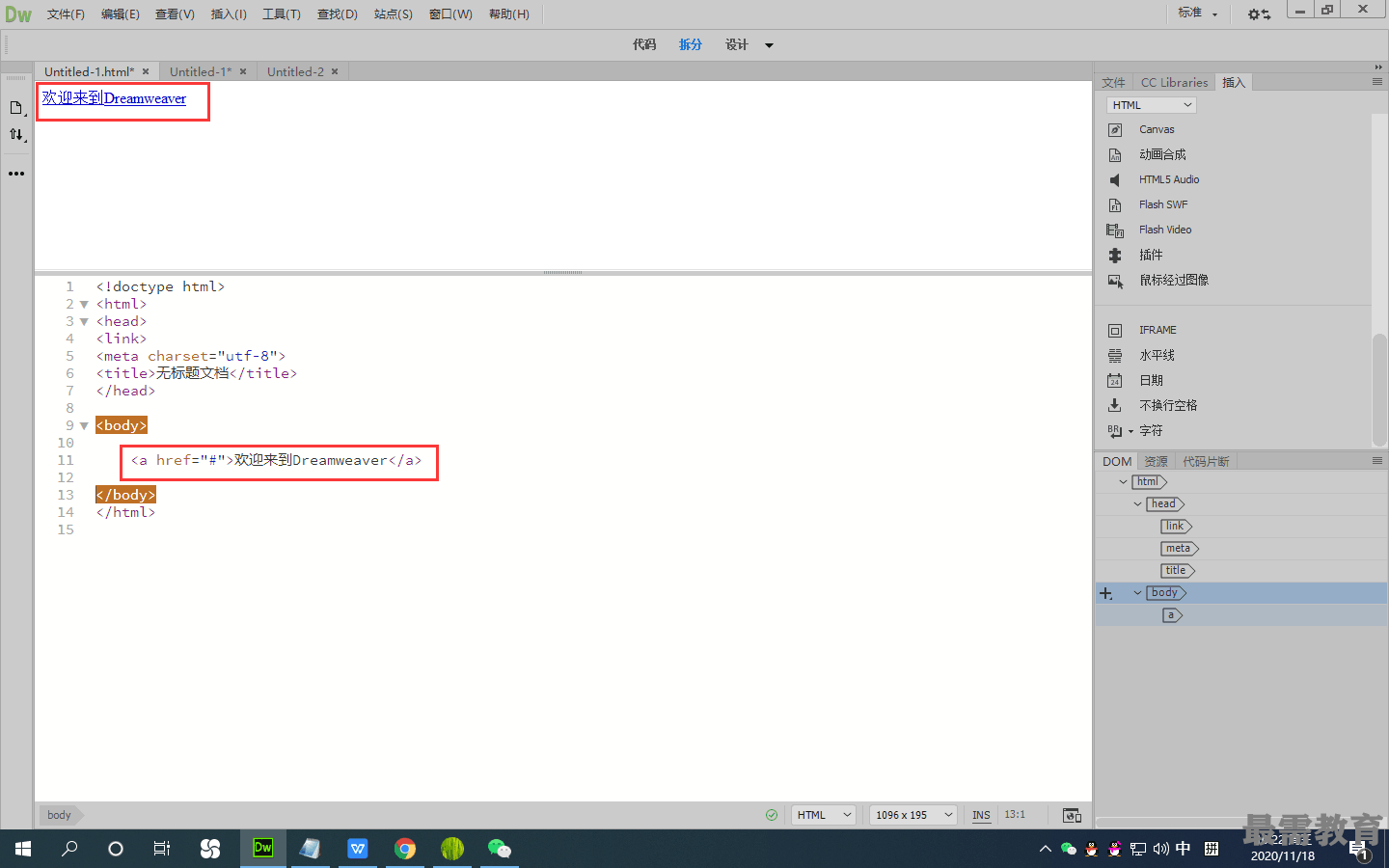1389x868 pixels.
Task: Open WeChat from the taskbar
Action: pyautogui.click(x=499, y=848)
